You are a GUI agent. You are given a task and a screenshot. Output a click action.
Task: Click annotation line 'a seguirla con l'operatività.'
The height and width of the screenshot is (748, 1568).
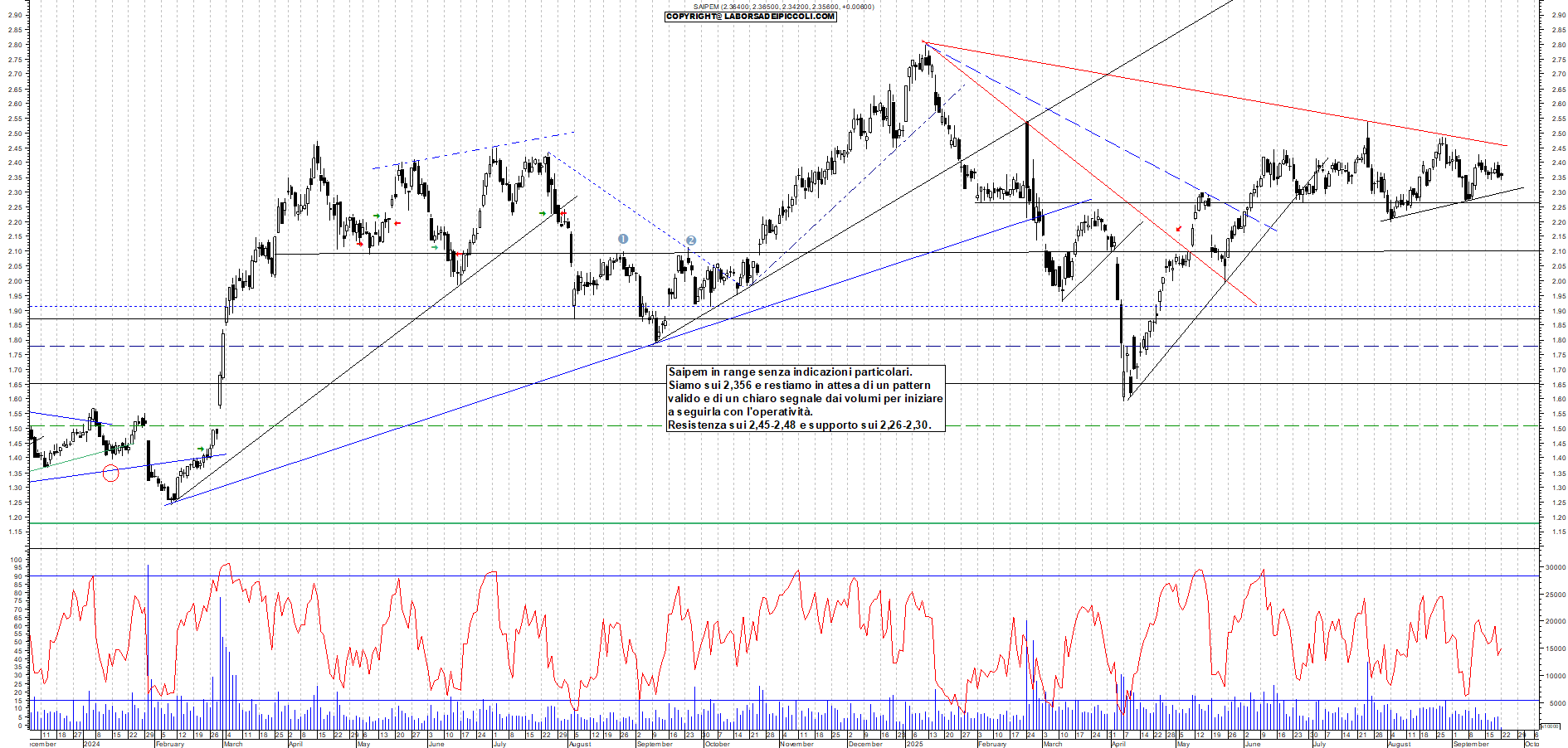[x=741, y=411]
